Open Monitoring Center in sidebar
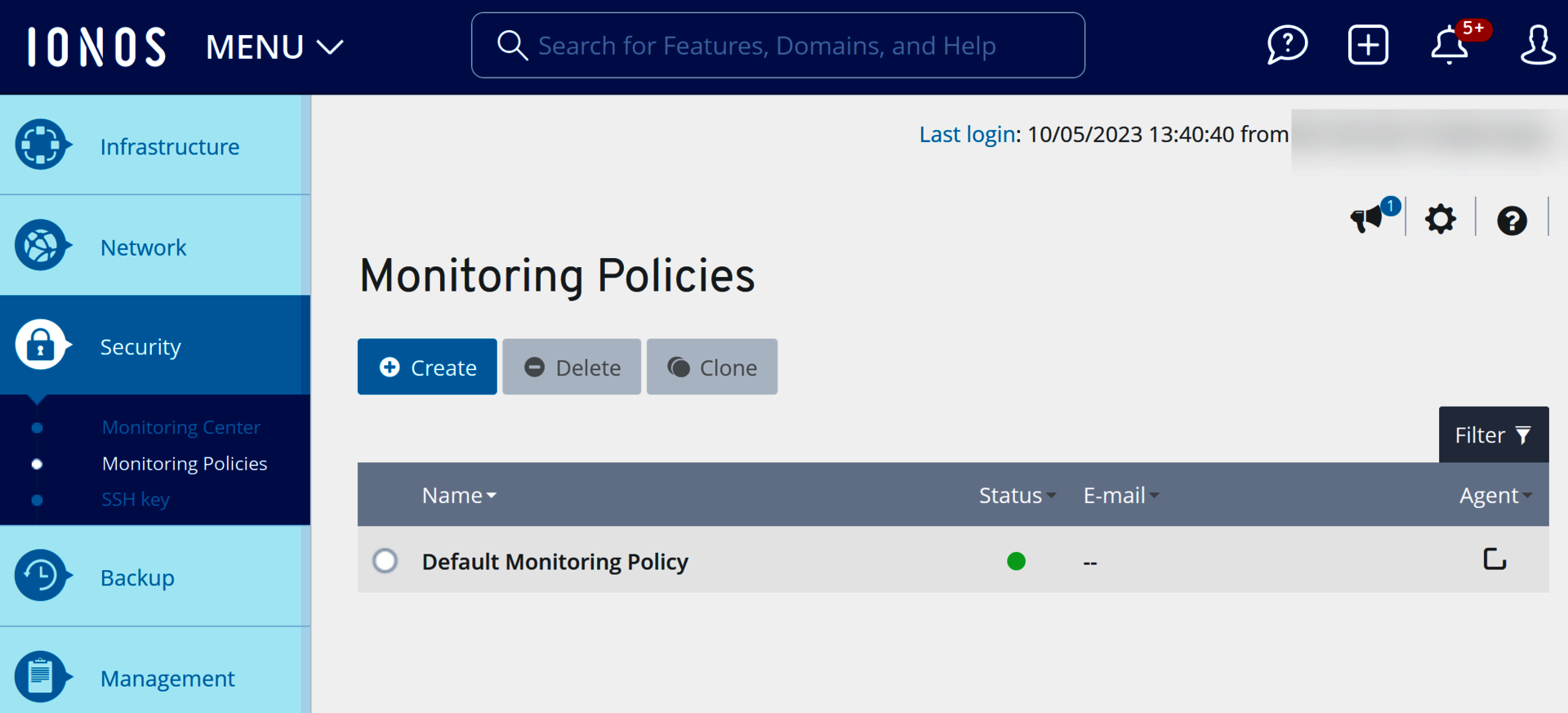The height and width of the screenshot is (713, 1568). [x=181, y=427]
